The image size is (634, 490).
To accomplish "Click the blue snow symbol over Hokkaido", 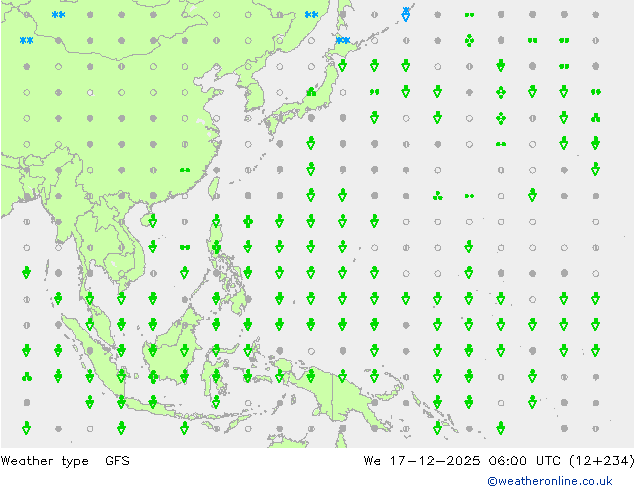I will [343, 40].
